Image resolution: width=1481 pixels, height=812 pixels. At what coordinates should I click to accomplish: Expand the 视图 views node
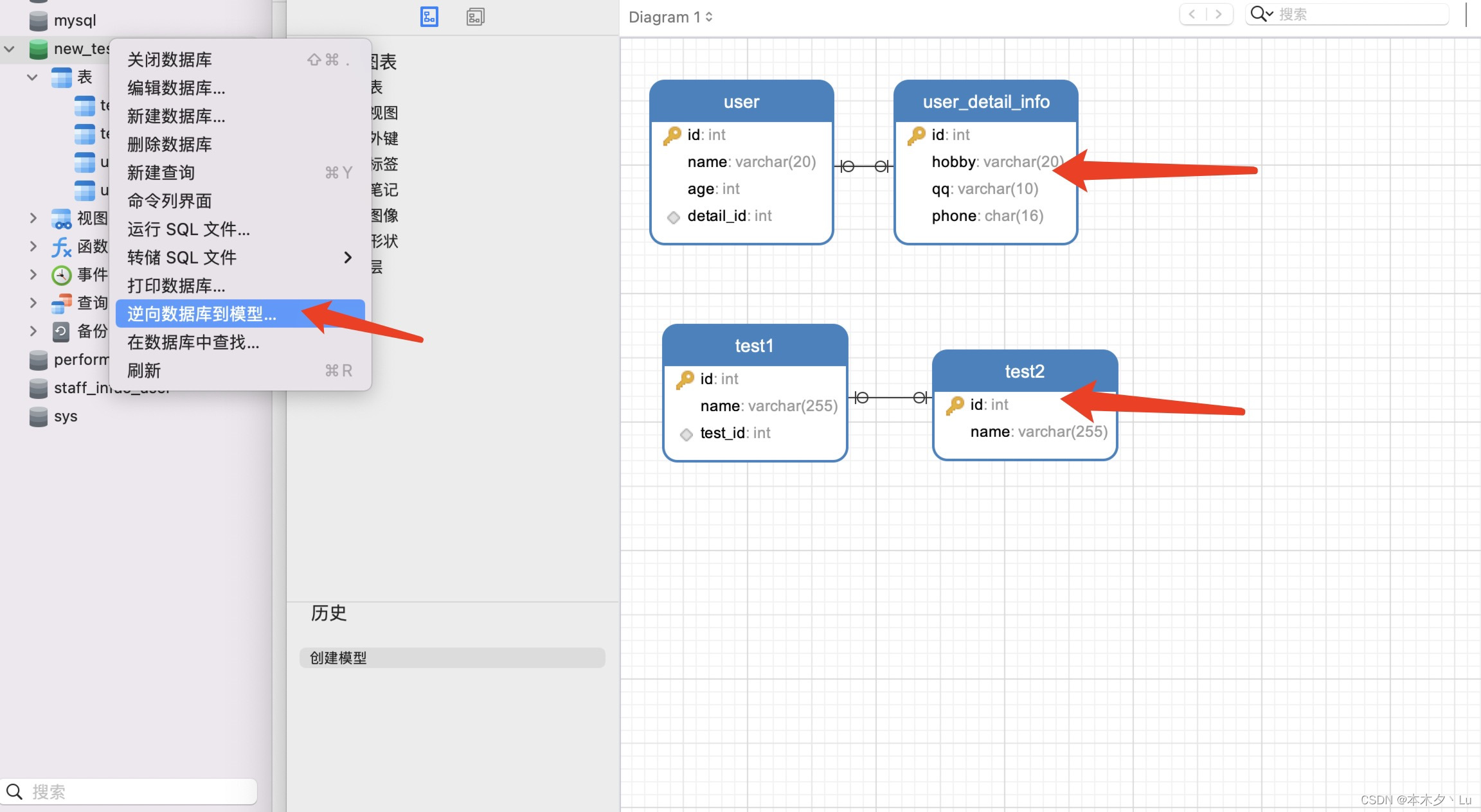point(33,218)
